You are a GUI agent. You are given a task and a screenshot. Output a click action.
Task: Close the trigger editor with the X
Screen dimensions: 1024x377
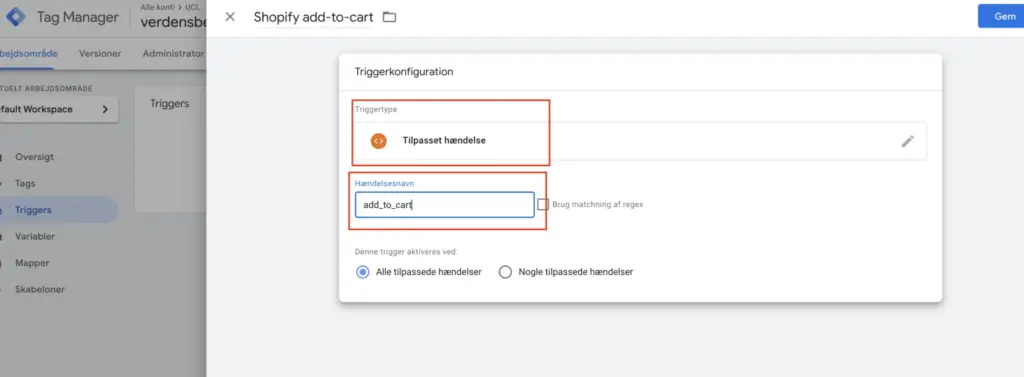[x=230, y=17]
